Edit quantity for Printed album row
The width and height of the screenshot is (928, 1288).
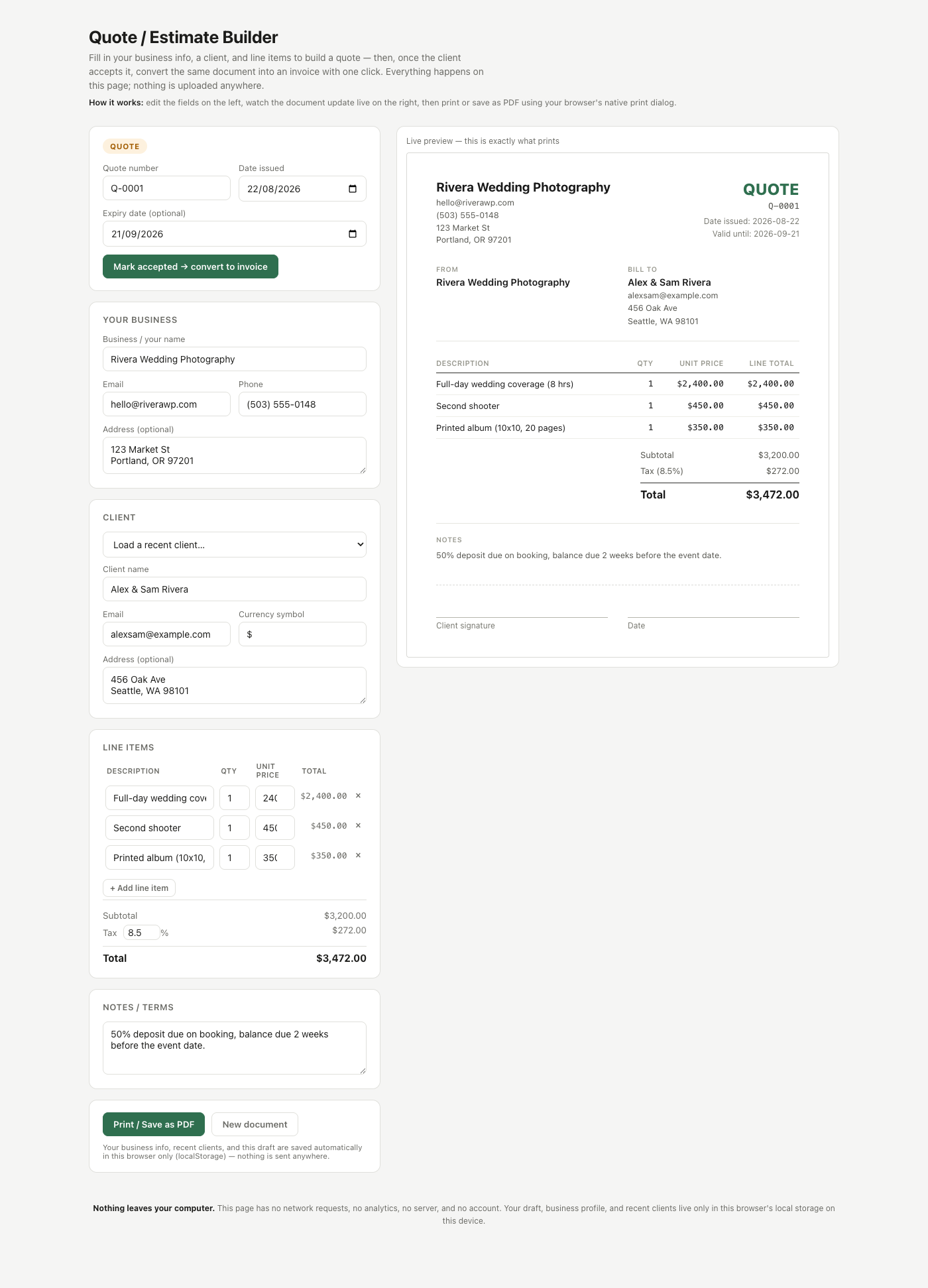[x=235, y=858]
